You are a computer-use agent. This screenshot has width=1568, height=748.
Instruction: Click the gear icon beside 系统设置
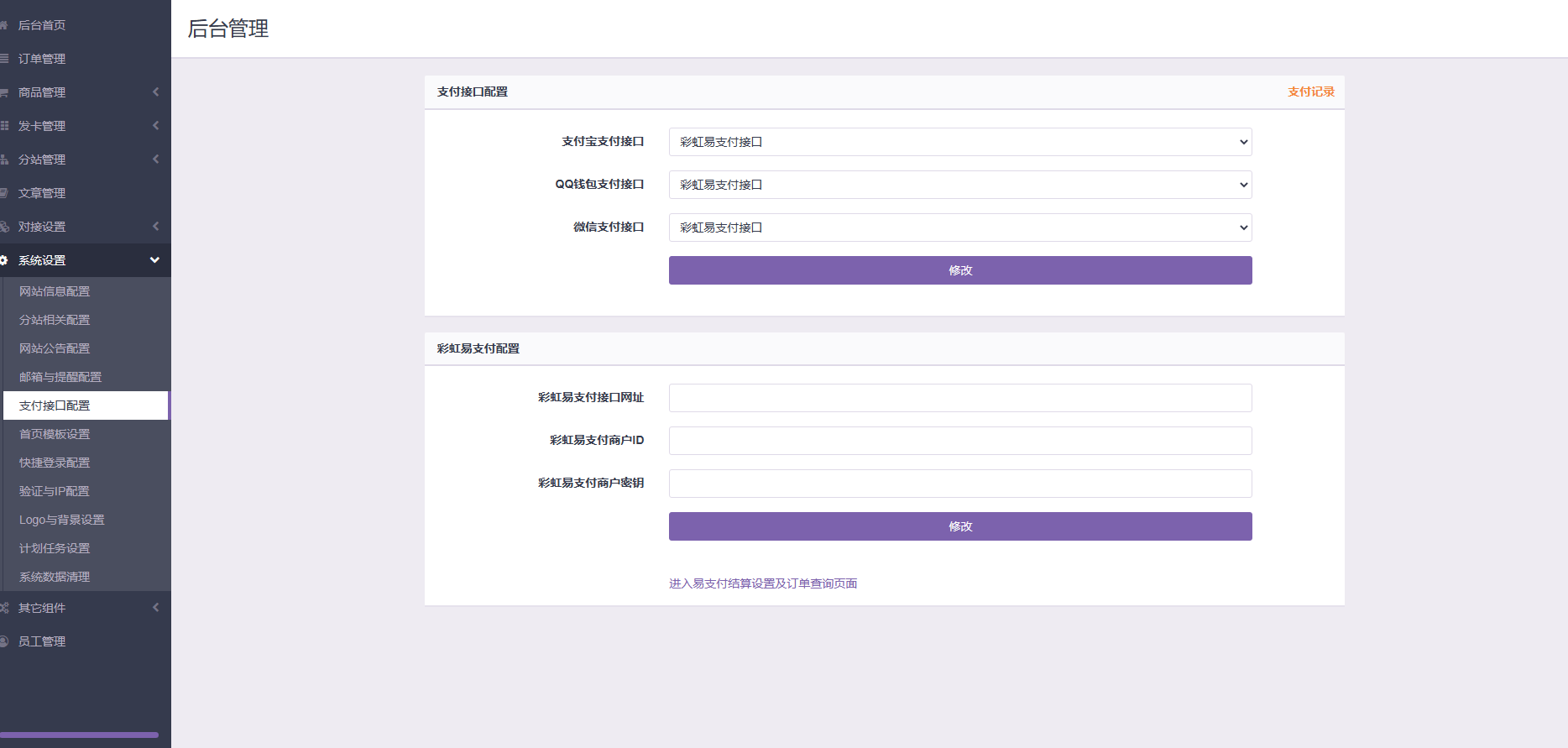tap(3, 260)
